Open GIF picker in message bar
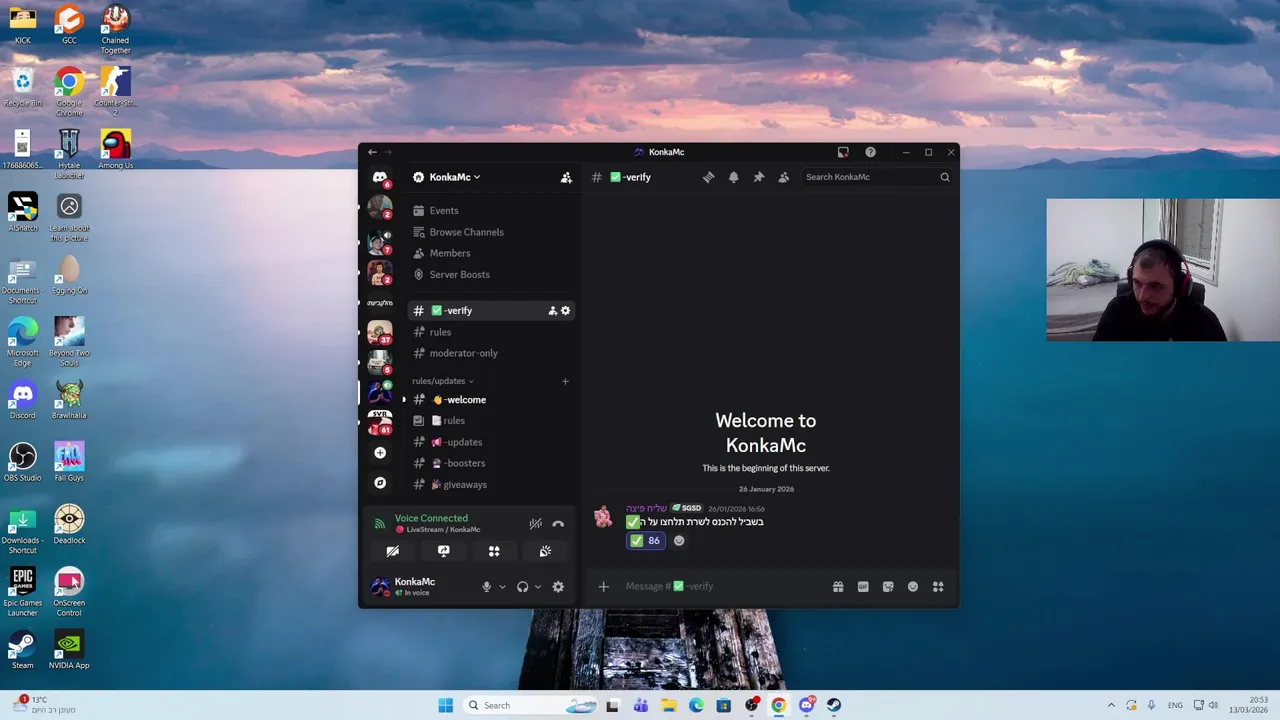This screenshot has height=720, width=1280. pyautogui.click(x=863, y=587)
